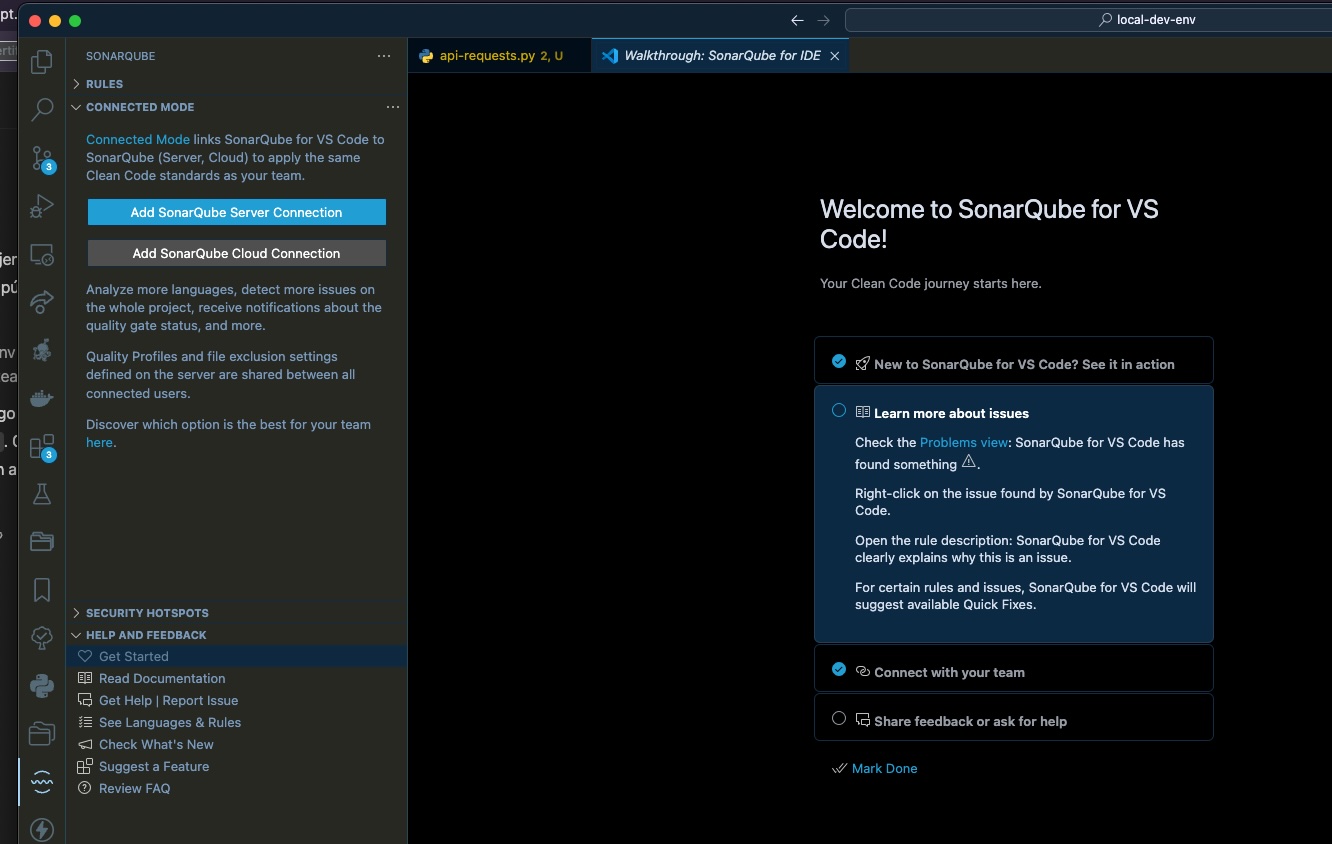Image resolution: width=1332 pixels, height=844 pixels.
Task: Open the octopus-like icon above Docker
Action: coord(42,350)
